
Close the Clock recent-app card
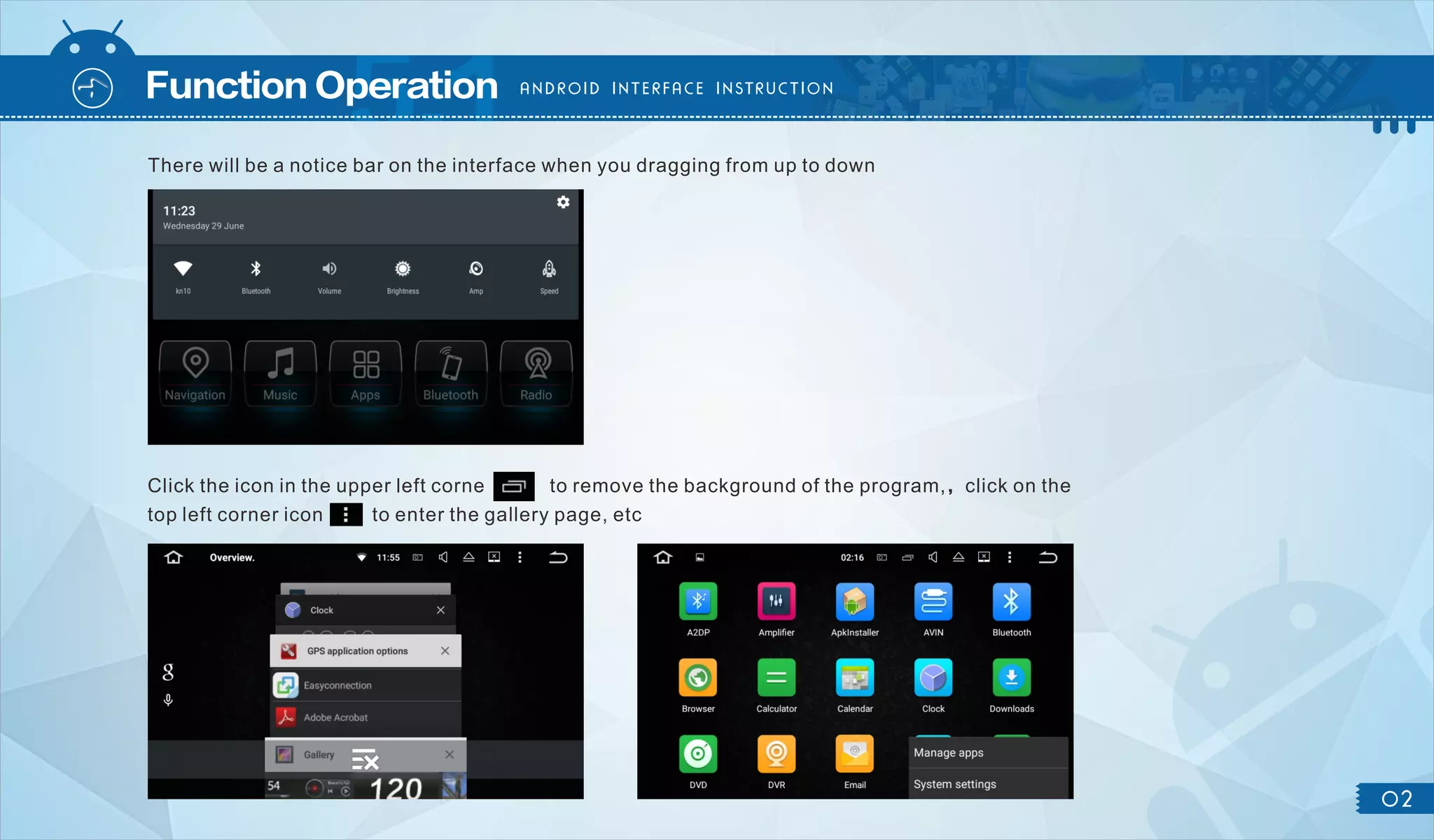click(x=440, y=610)
